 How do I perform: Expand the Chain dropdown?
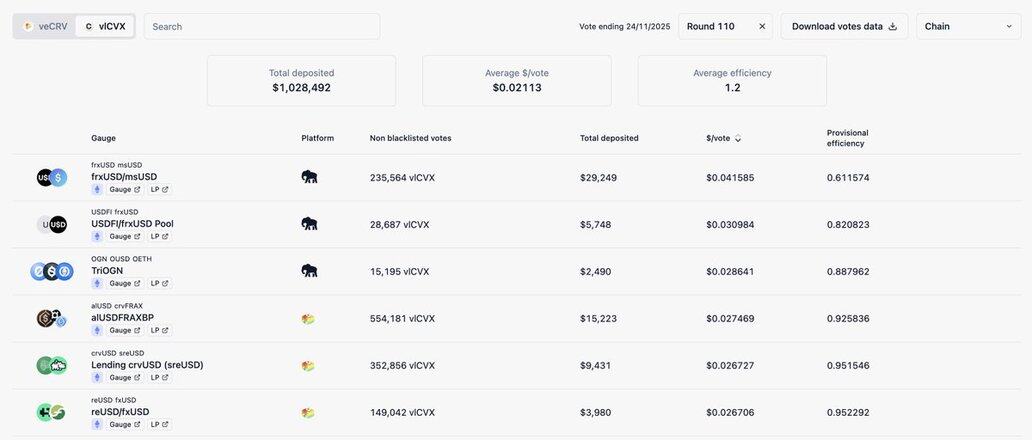[968, 26]
